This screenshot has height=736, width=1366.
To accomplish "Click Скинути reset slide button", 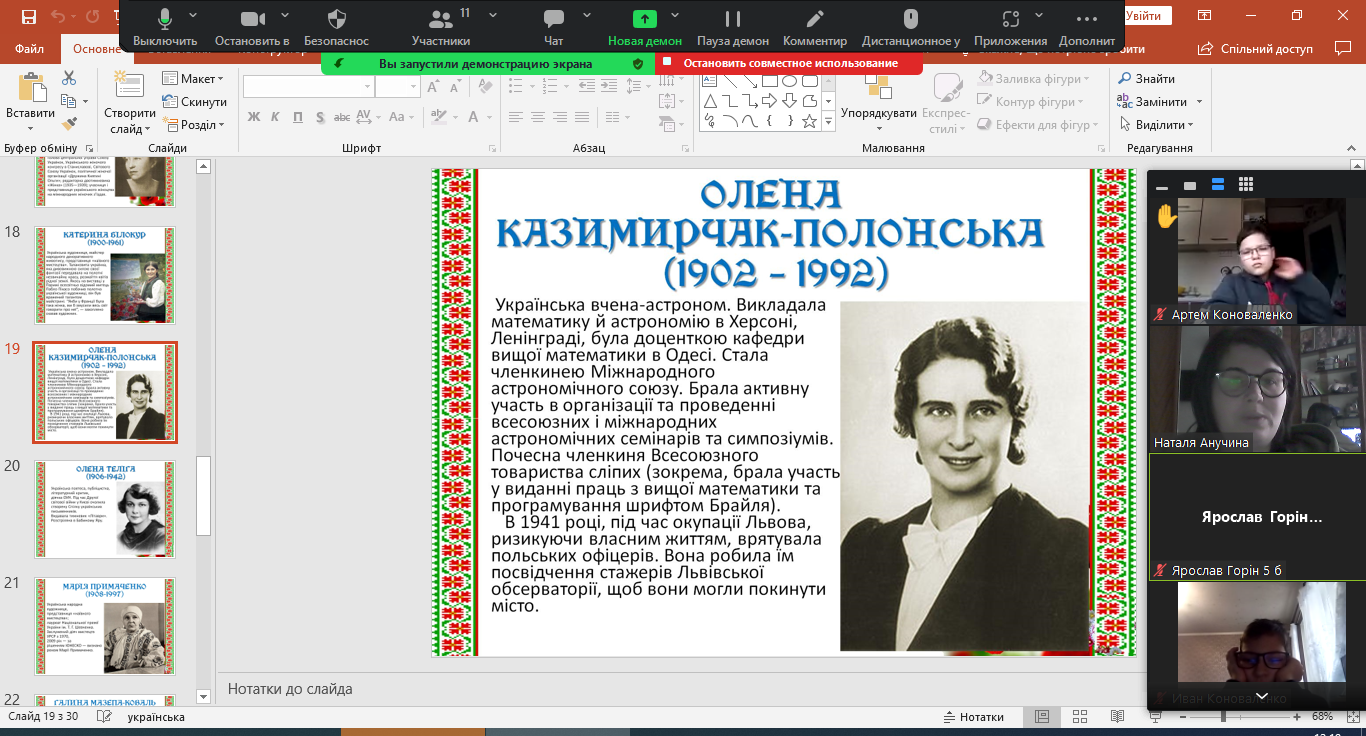I will click(x=195, y=102).
